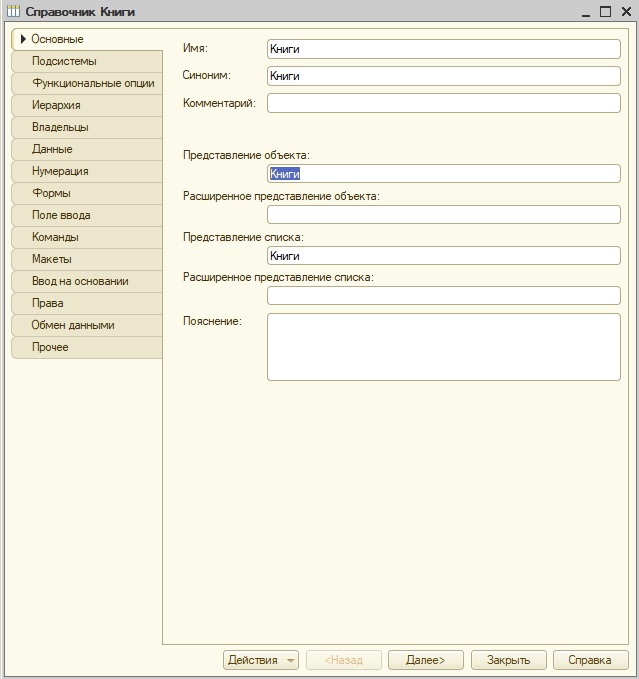Image resolution: width=639 pixels, height=679 pixels.
Task: Switch to the Подсистемы tab
Action: [87, 61]
